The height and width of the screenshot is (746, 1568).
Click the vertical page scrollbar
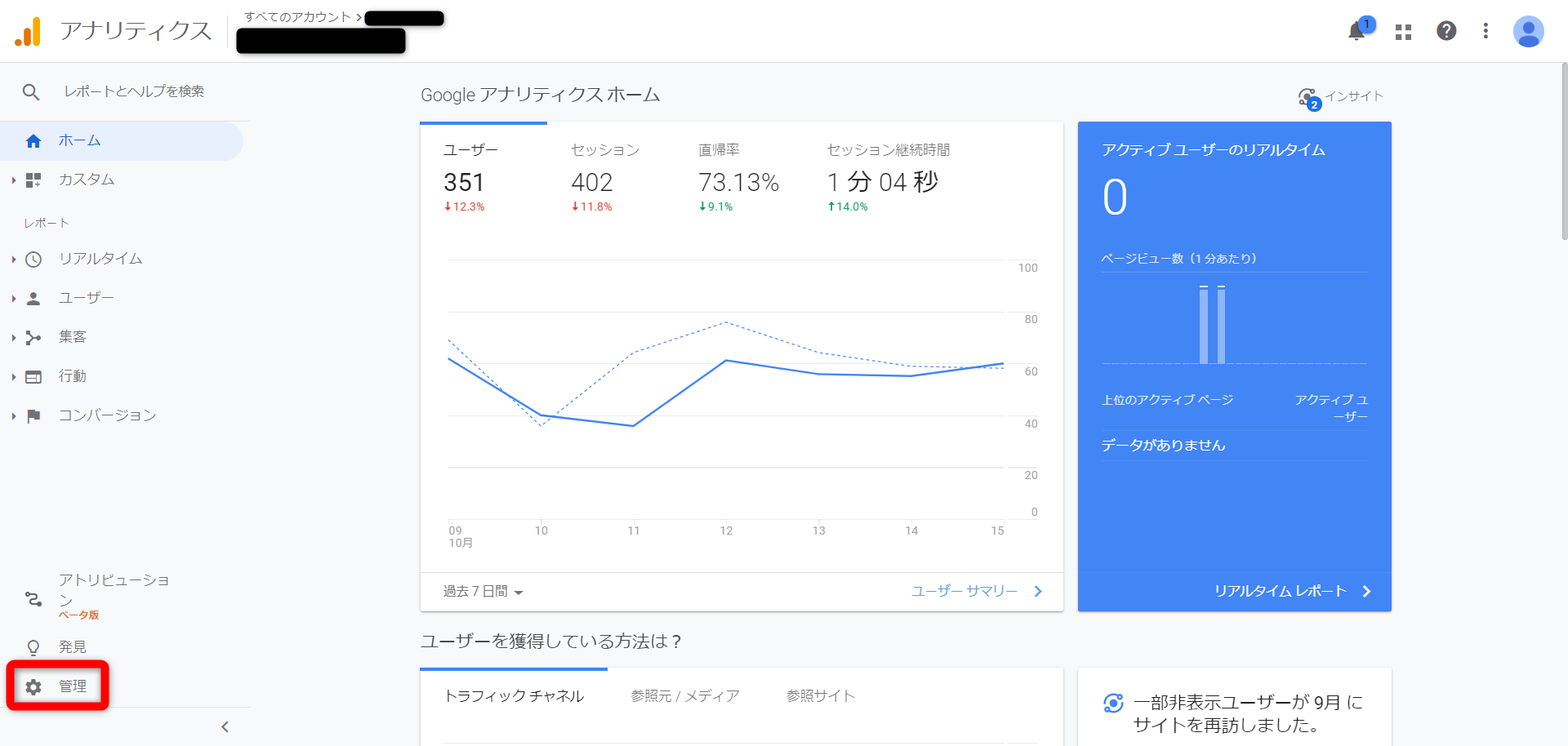[1563, 152]
